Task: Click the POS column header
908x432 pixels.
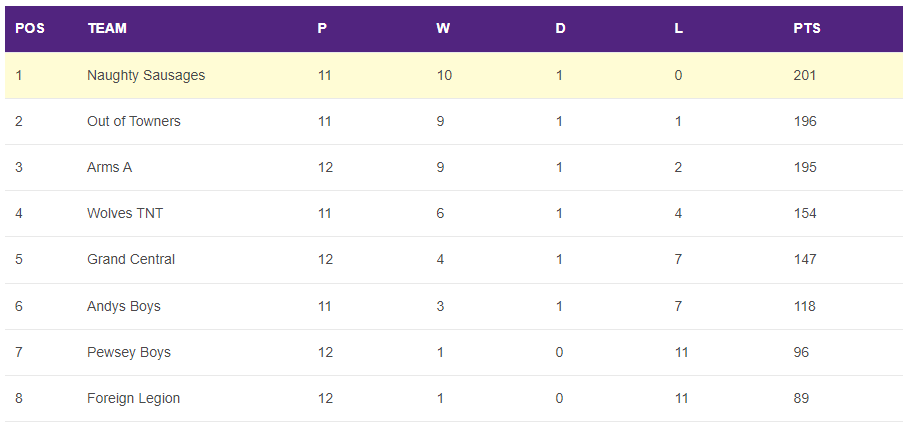Action: point(30,28)
